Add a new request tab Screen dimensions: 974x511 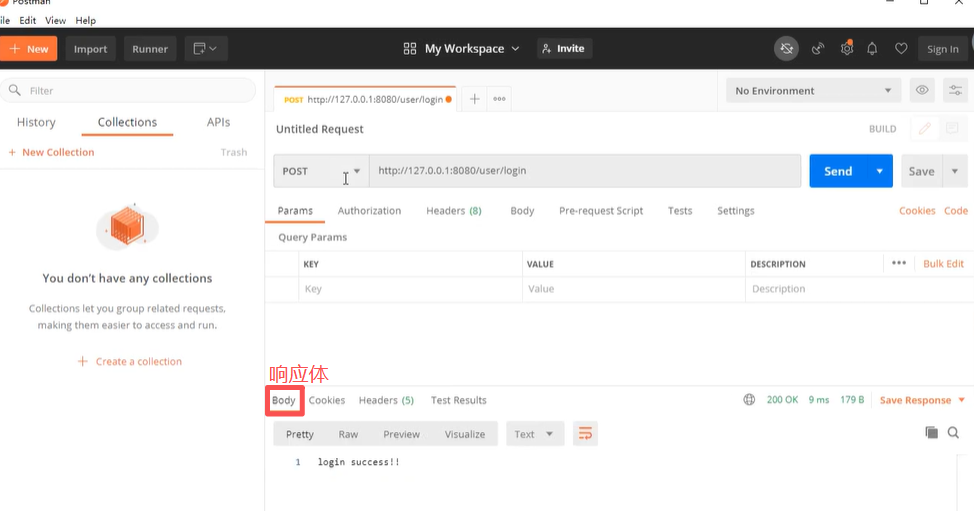click(475, 99)
